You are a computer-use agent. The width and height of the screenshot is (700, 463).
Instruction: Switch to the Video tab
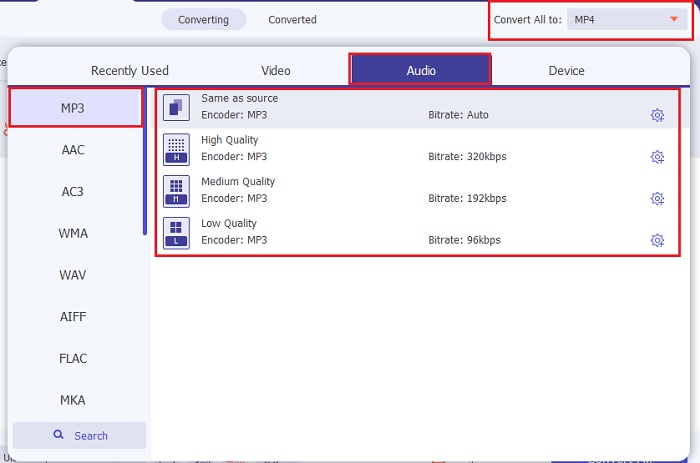click(276, 71)
